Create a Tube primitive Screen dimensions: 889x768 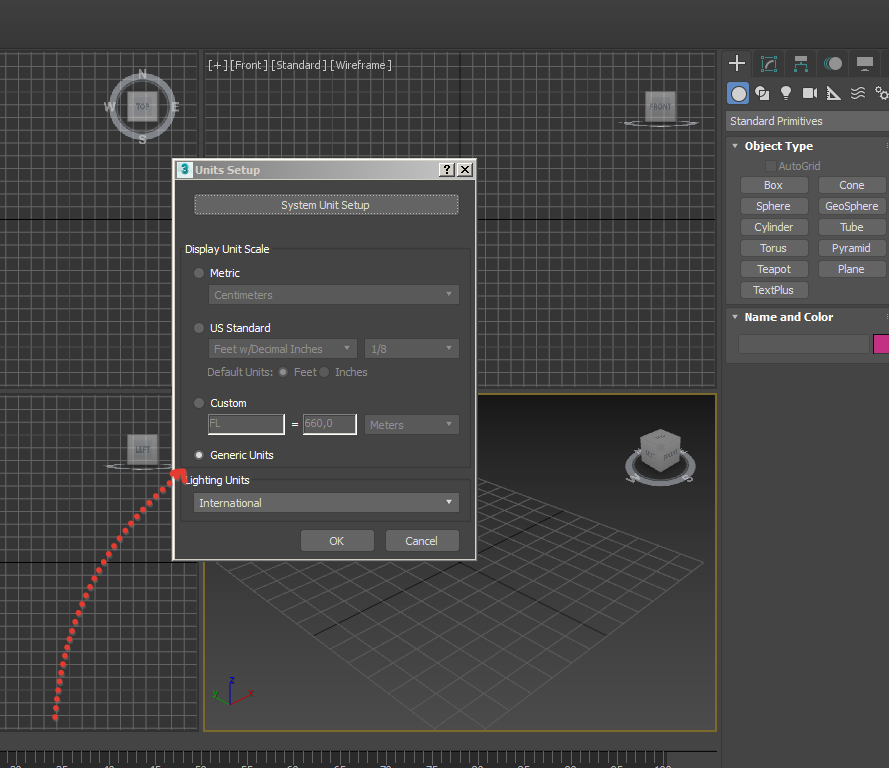click(x=852, y=227)
